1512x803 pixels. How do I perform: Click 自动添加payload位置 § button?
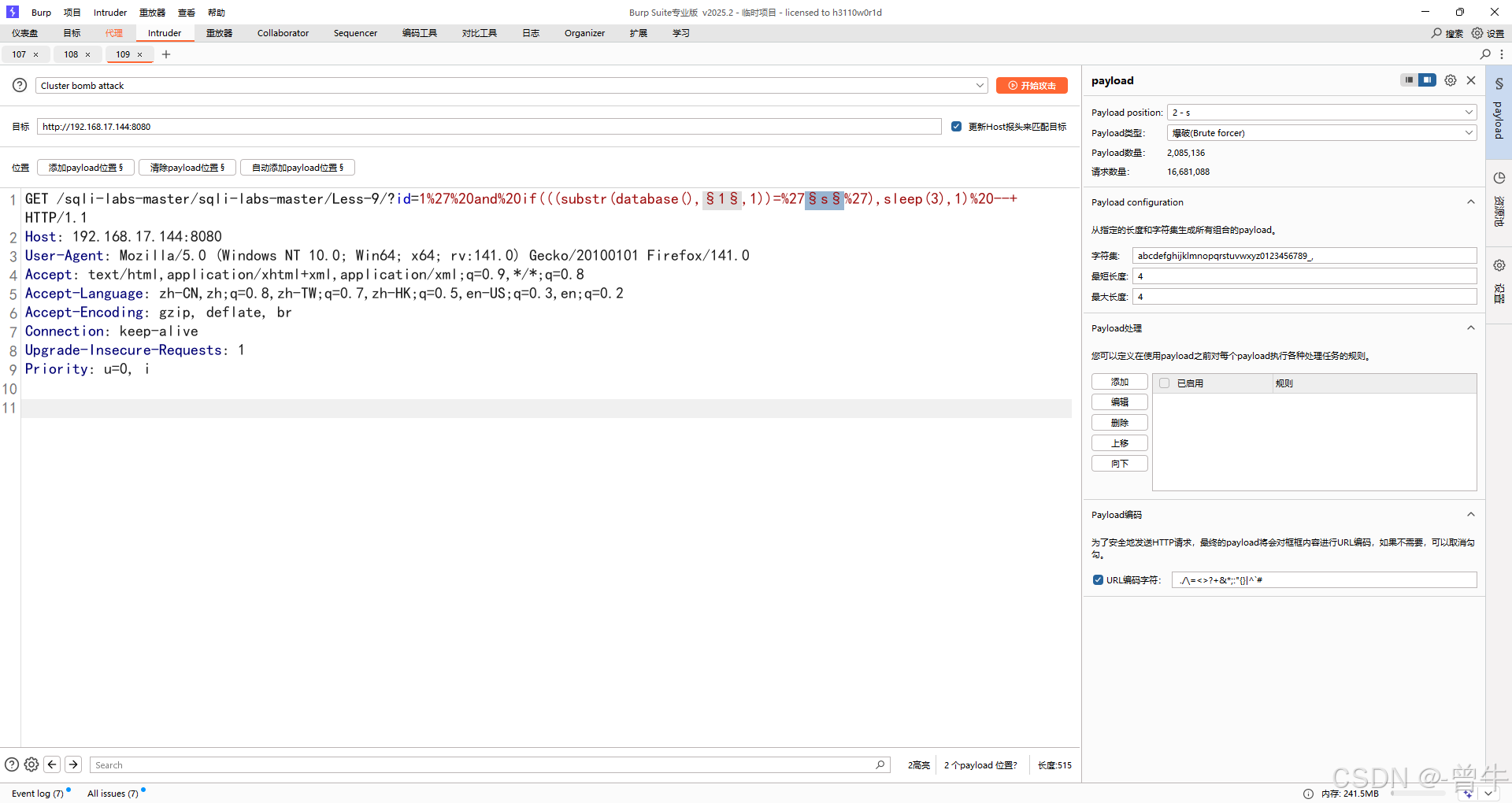coord(298,168)
